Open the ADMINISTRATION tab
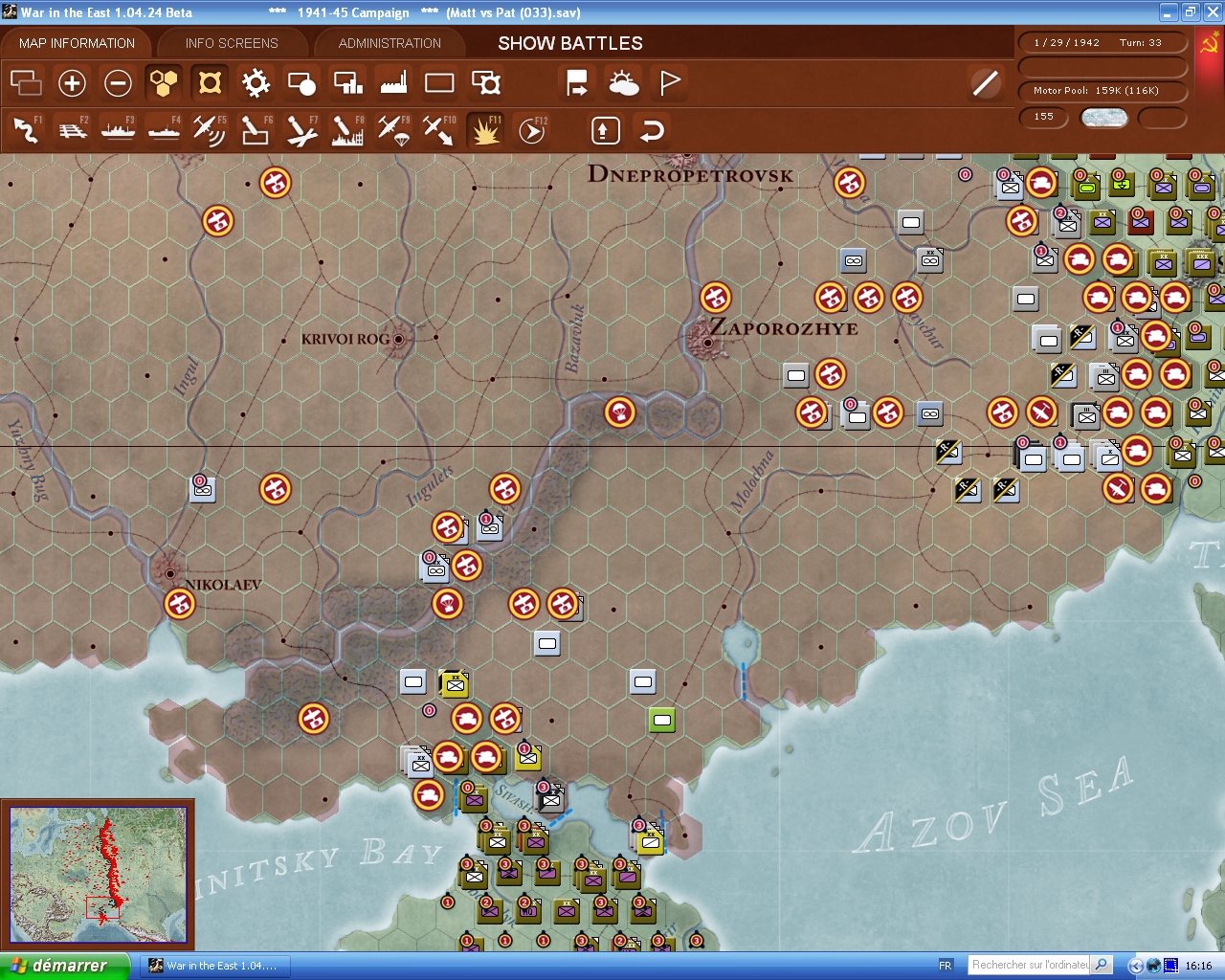This screenshot has height=980, width=1225. pyautogui.click(x=390, y=43)
